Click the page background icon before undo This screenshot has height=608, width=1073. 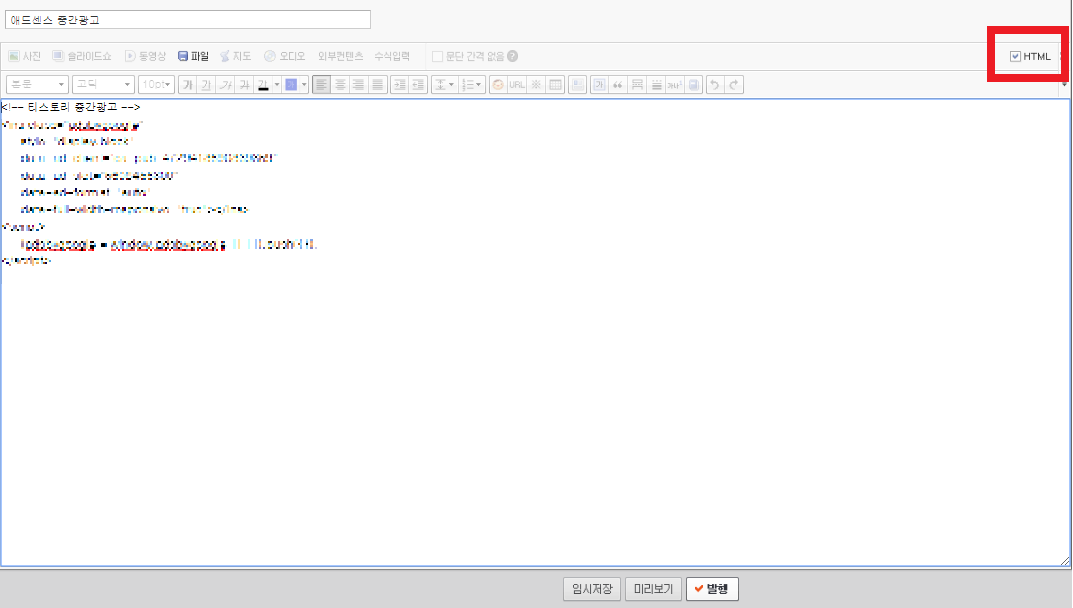(x=694, y=84)
